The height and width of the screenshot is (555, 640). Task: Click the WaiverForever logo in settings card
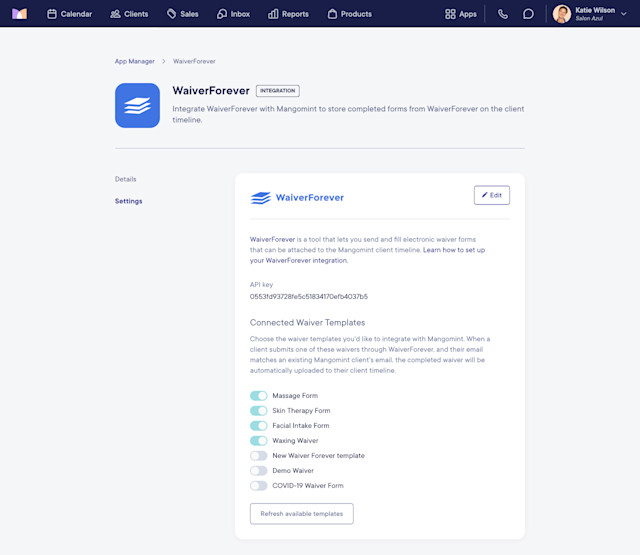[297, 198]
